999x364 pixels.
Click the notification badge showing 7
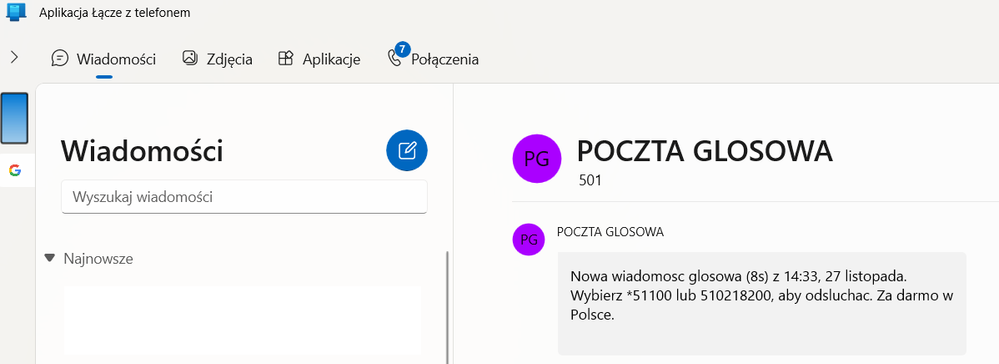(x=402, y=49)
